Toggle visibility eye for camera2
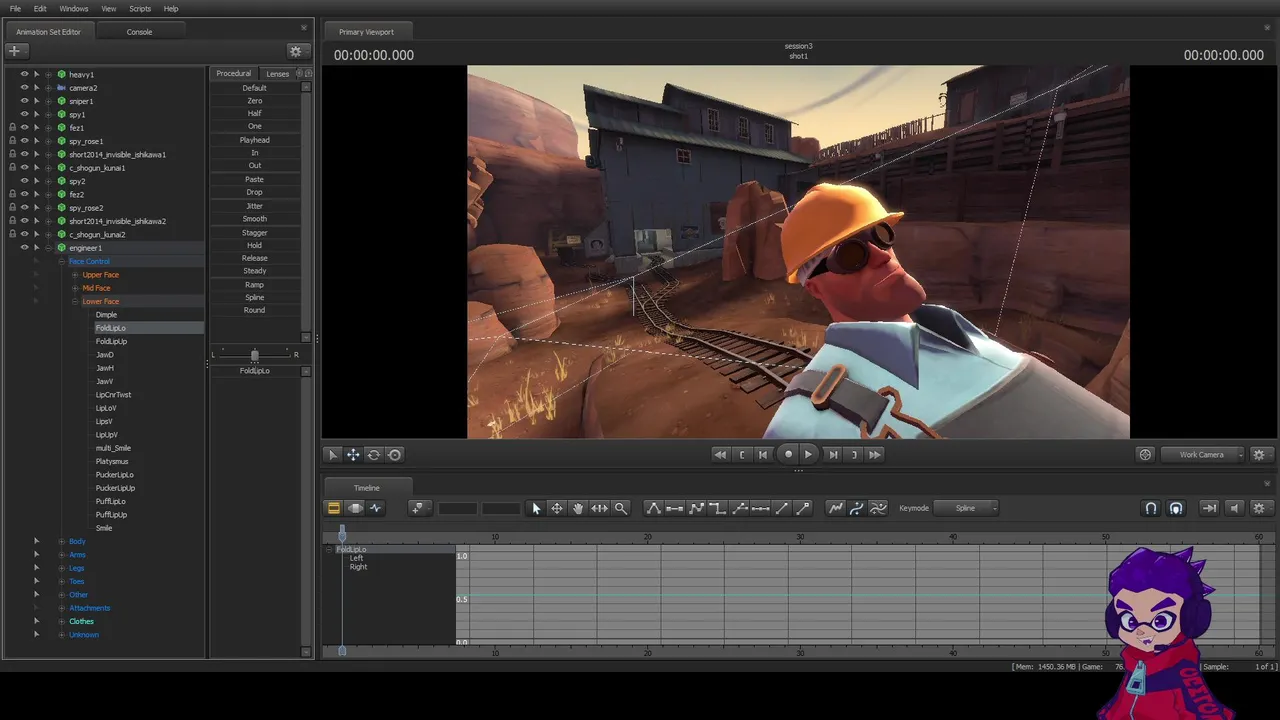The image size is (1280, 720). tap(24, 88)
